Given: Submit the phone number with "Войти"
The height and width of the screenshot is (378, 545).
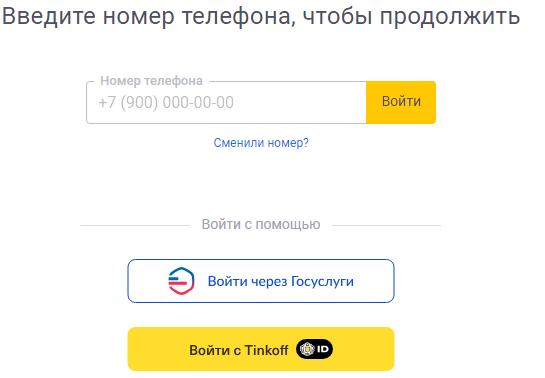Looking at the screenshot, I should click(401, 102).
